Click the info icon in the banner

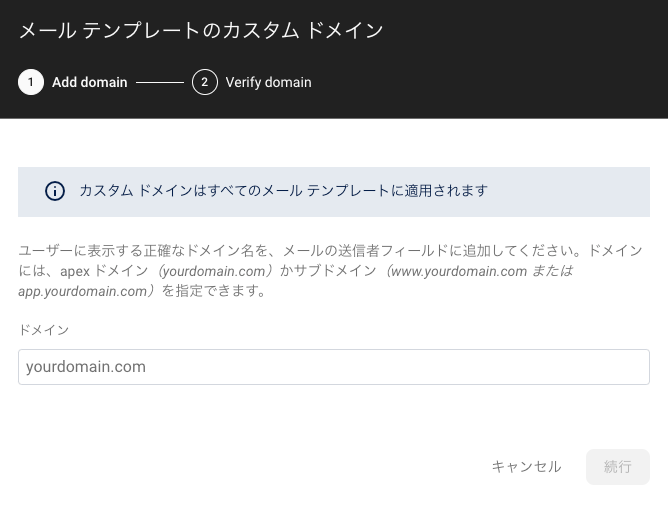click(55, 191)
